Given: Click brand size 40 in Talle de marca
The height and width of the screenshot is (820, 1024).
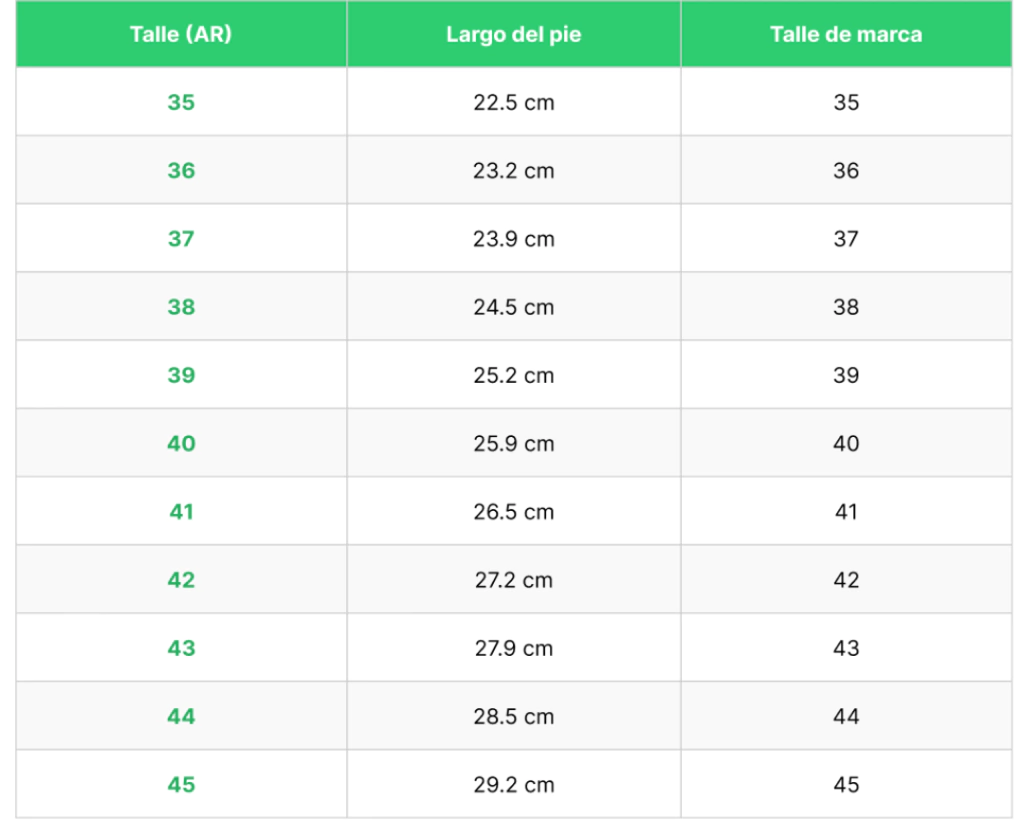Looking at the screenshot, I should 846,443.
